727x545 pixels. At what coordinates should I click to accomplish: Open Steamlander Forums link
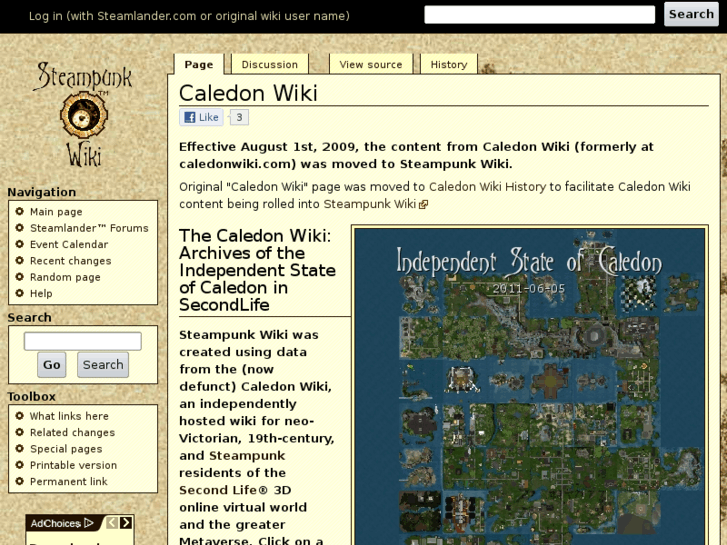tap(89, 228)
